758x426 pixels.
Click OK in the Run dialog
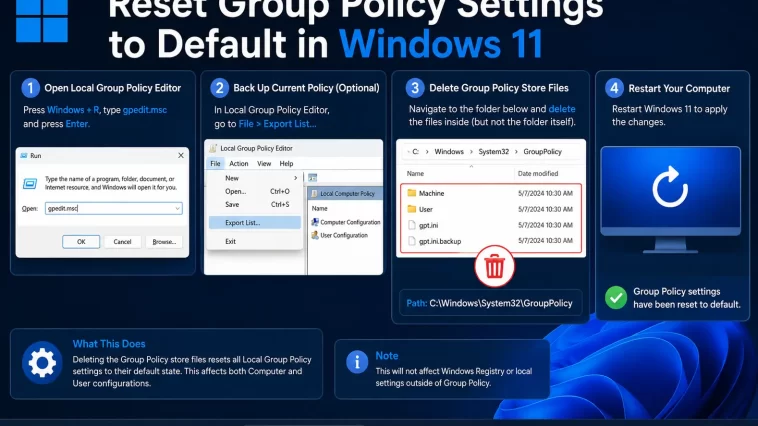[x=81, y=242]
